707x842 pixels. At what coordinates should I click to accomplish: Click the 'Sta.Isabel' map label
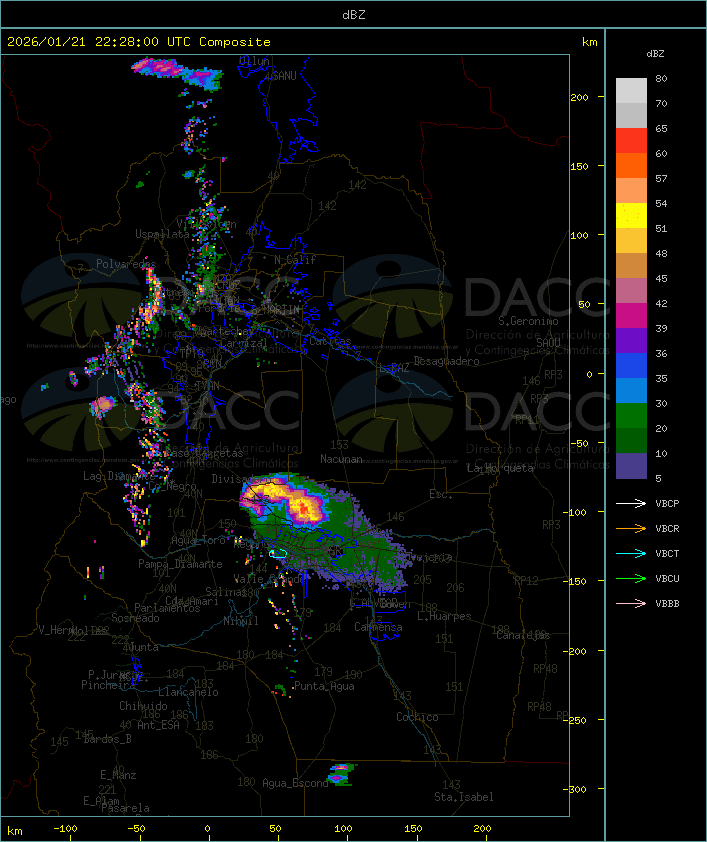(464, 797)
